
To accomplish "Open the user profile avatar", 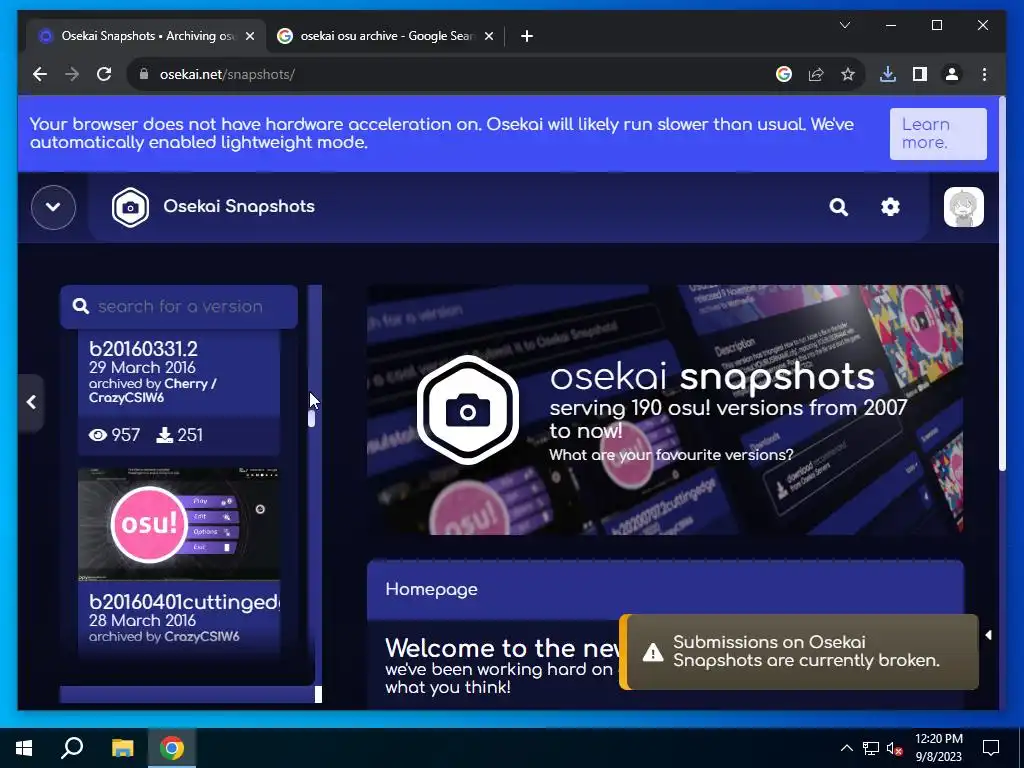I will coord(963,207).
